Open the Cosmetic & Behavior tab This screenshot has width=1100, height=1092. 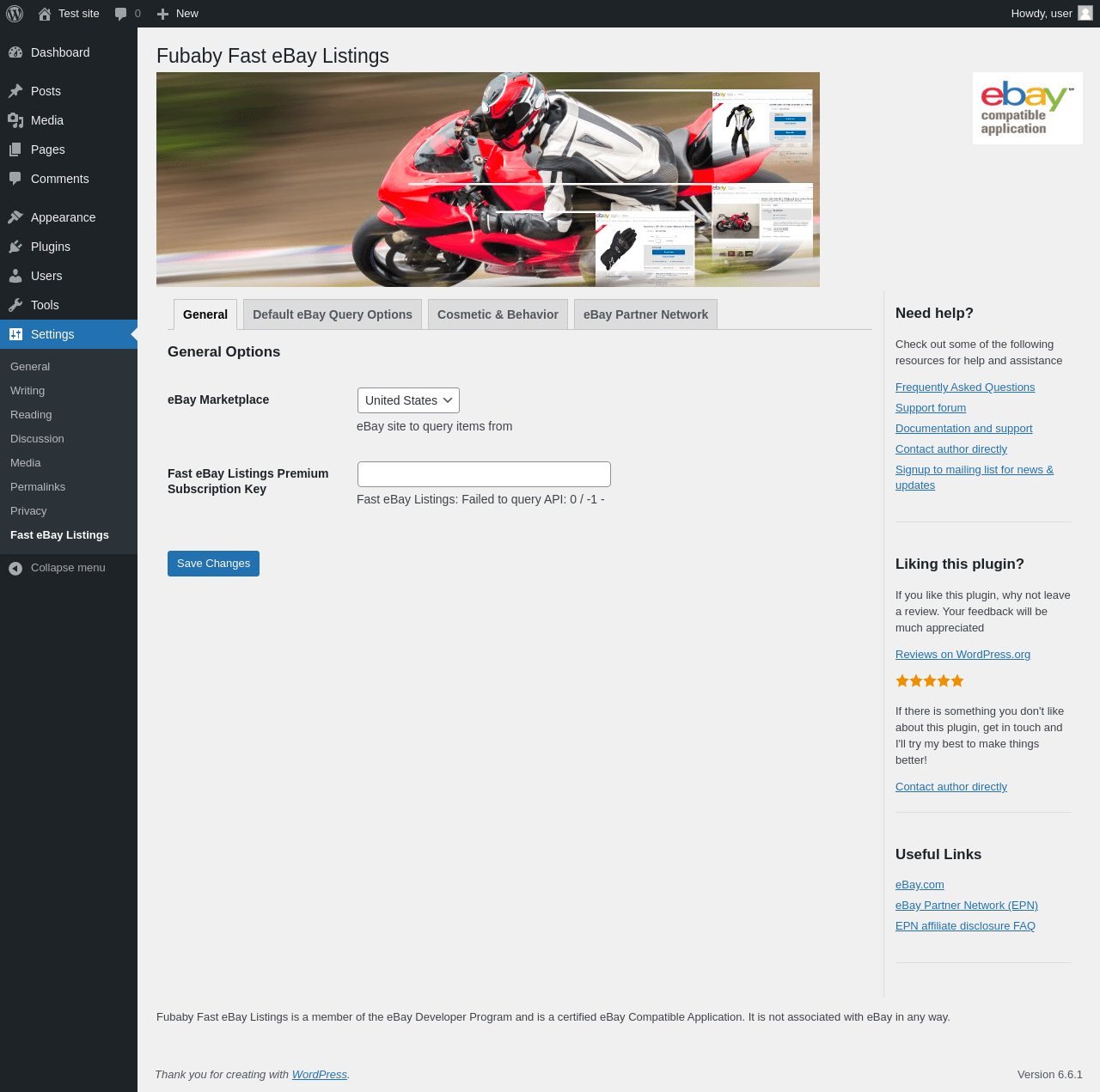coord(498,314)
